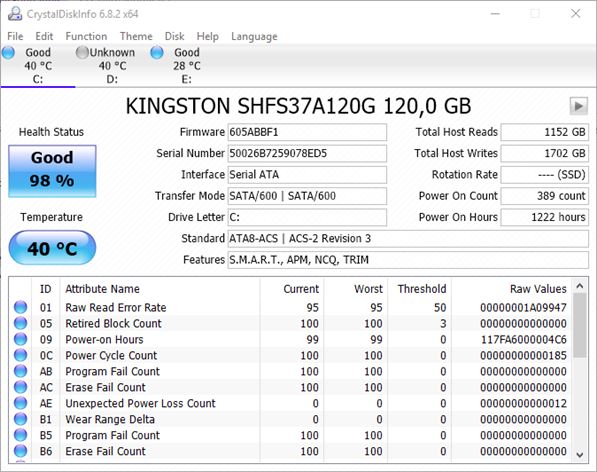Click status orb beside Unexpected Power Loss Count
Screen dimensions: 597x472
pyautogui.click(x=21, y=403)
